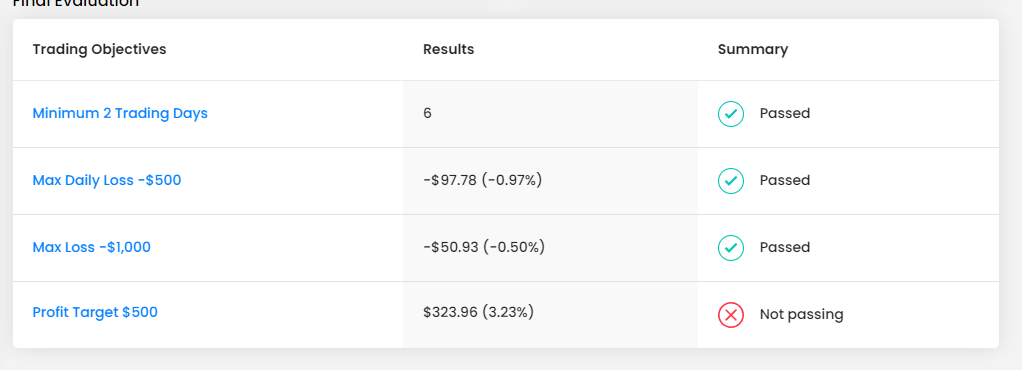Click the green check icon for Minimum Trading Days
The width and height of the screenshot is (1022, 370).
[x=731, y=114]
